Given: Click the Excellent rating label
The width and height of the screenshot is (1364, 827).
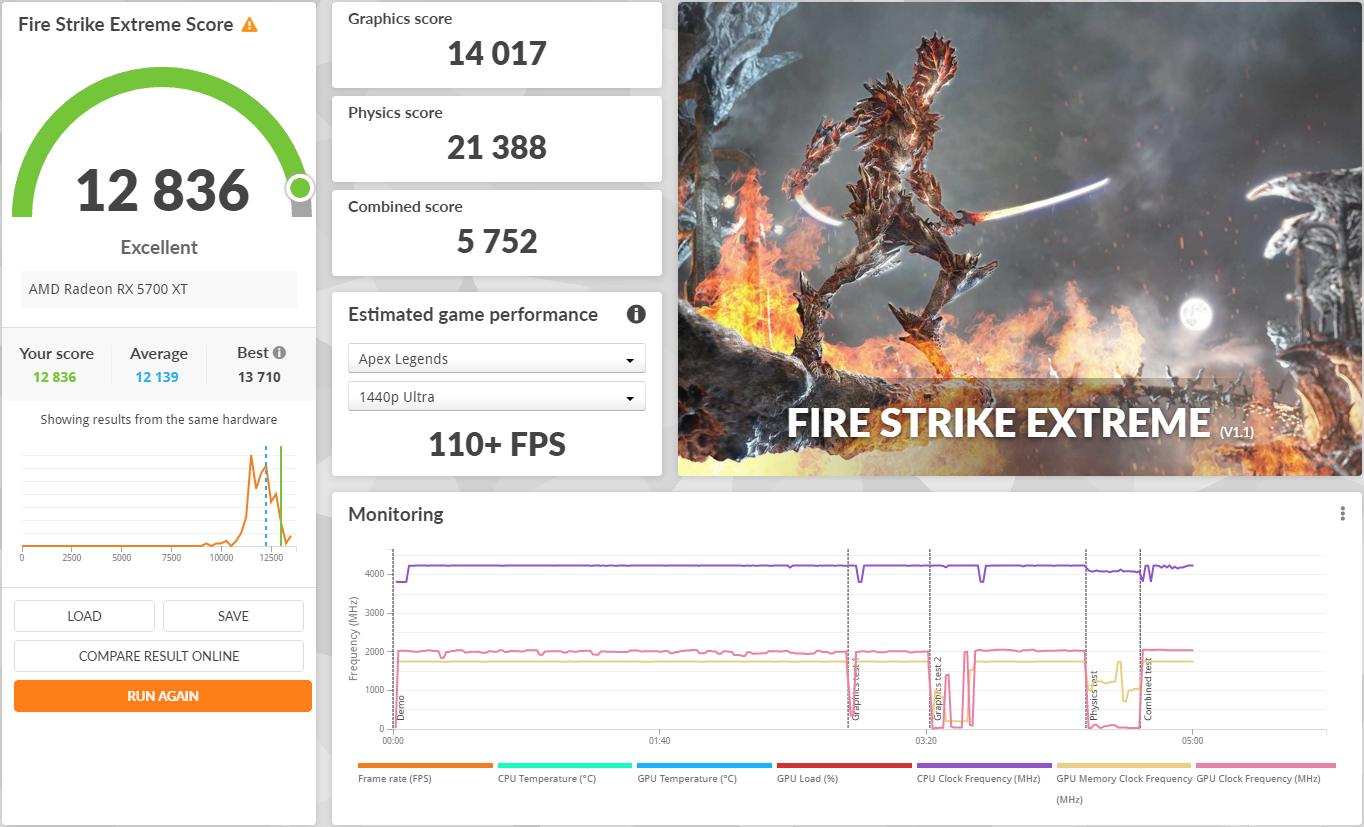Looking at the screenshot, I should coord(159,247).
